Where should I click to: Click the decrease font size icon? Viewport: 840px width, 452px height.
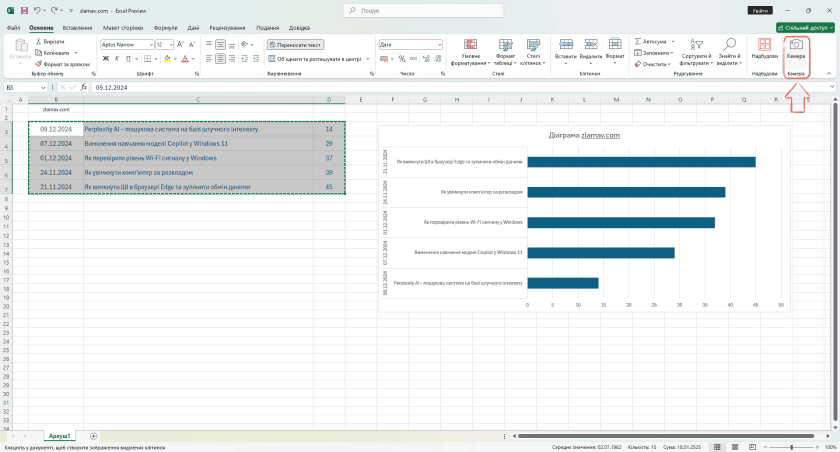(192, 44)
